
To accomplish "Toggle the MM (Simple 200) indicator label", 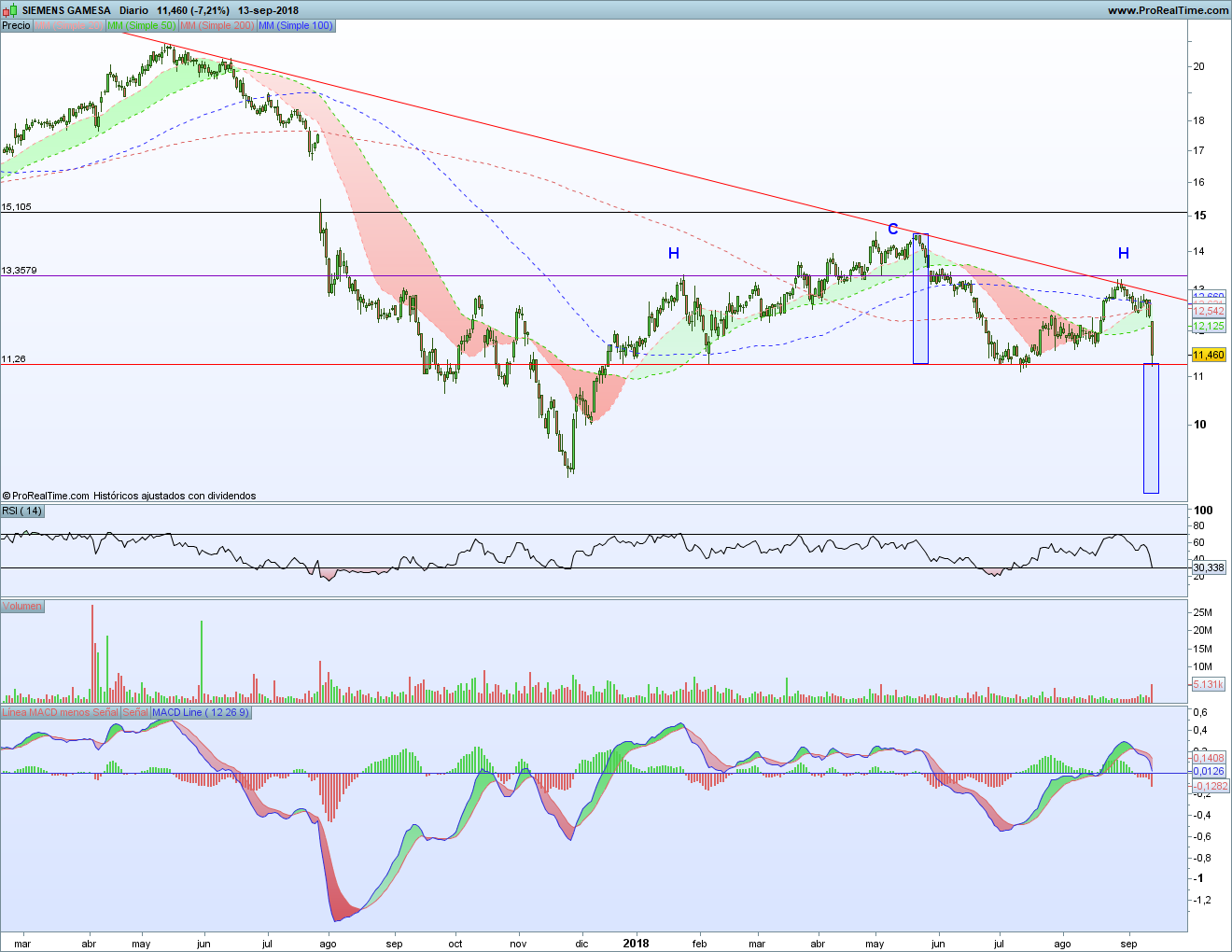I will pyautogui.click(x=217, y=26).
